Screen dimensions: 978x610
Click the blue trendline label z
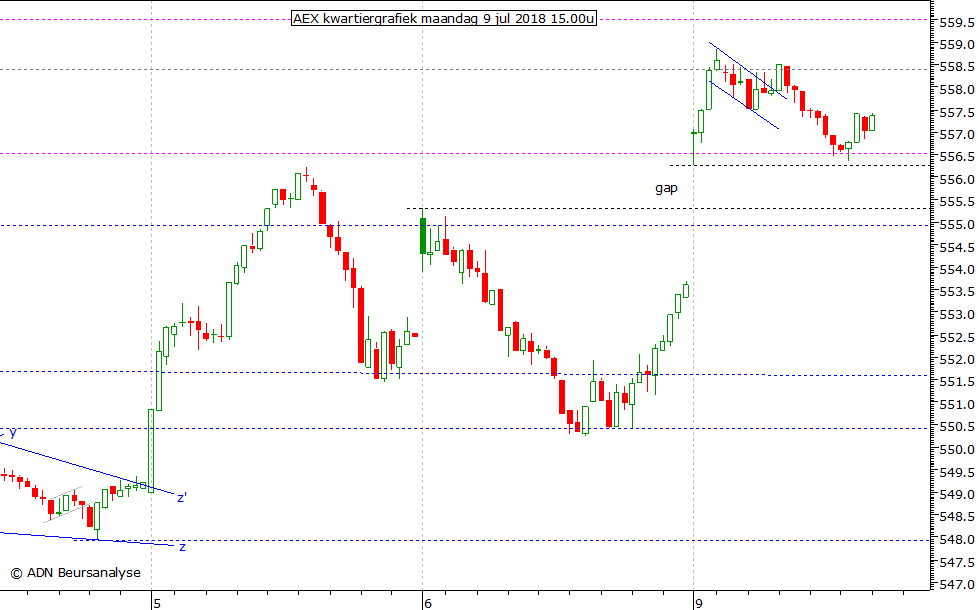[x=183, y=547]
